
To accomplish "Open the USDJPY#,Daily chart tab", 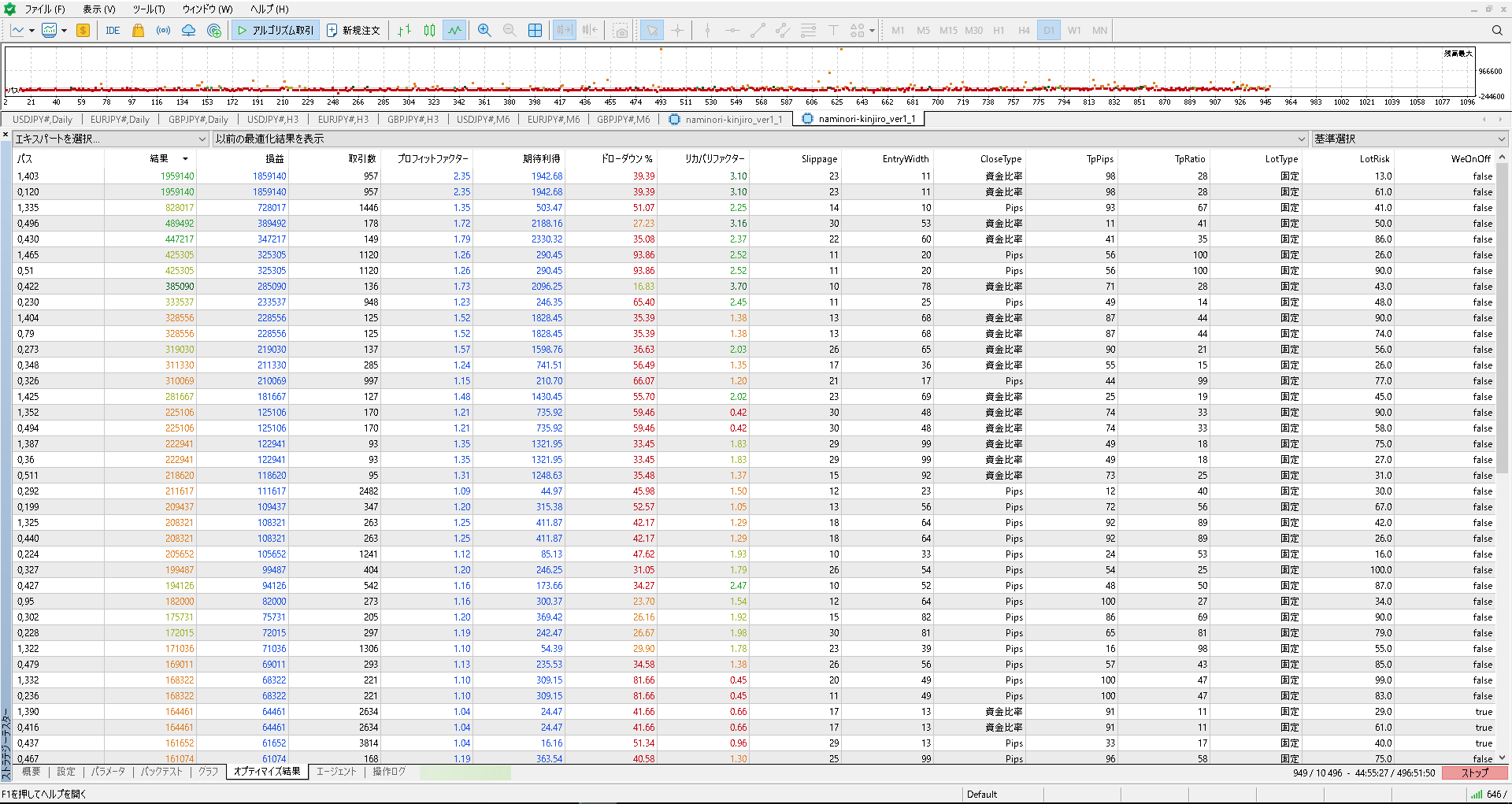I will click(43, 120).
